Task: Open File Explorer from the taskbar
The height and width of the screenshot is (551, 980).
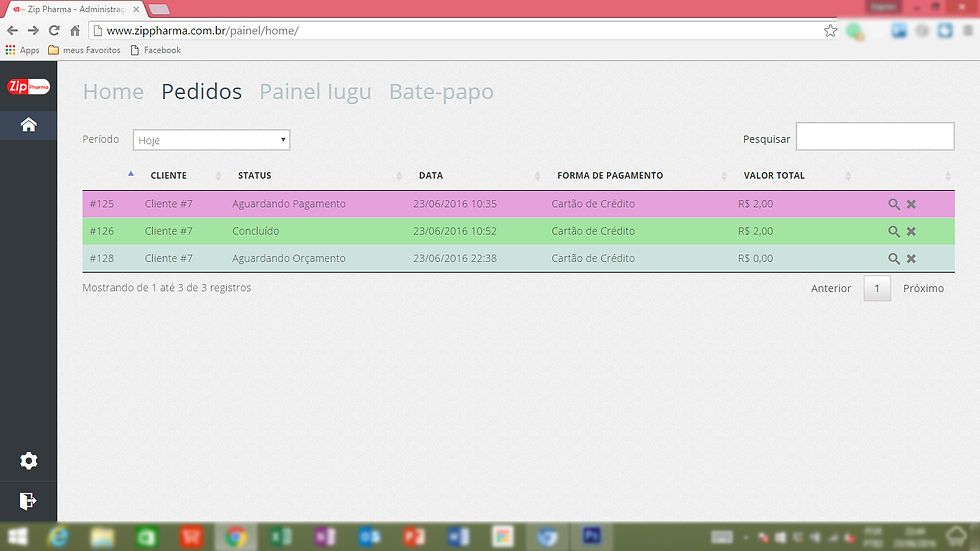Action: point(102,537)
